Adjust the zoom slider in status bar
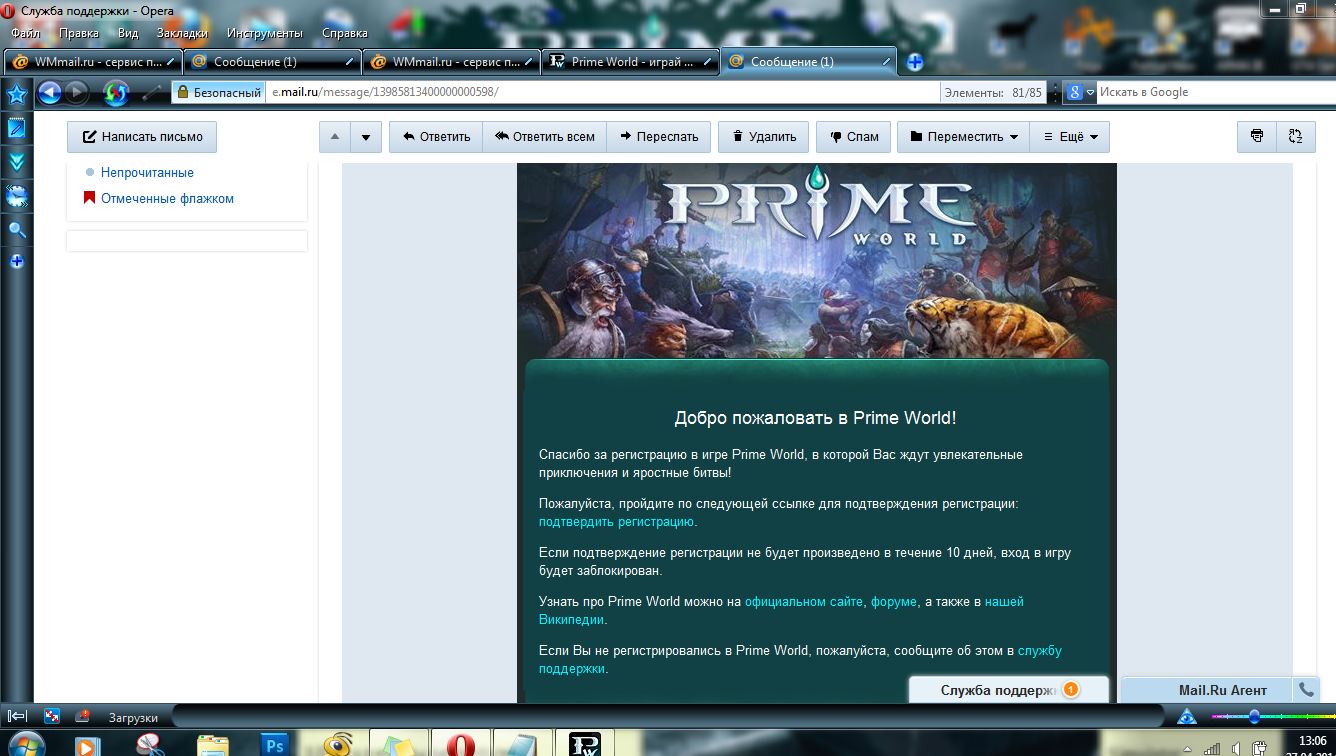This screenshot has height=756, width=1336. click(x=1256, y=716)
